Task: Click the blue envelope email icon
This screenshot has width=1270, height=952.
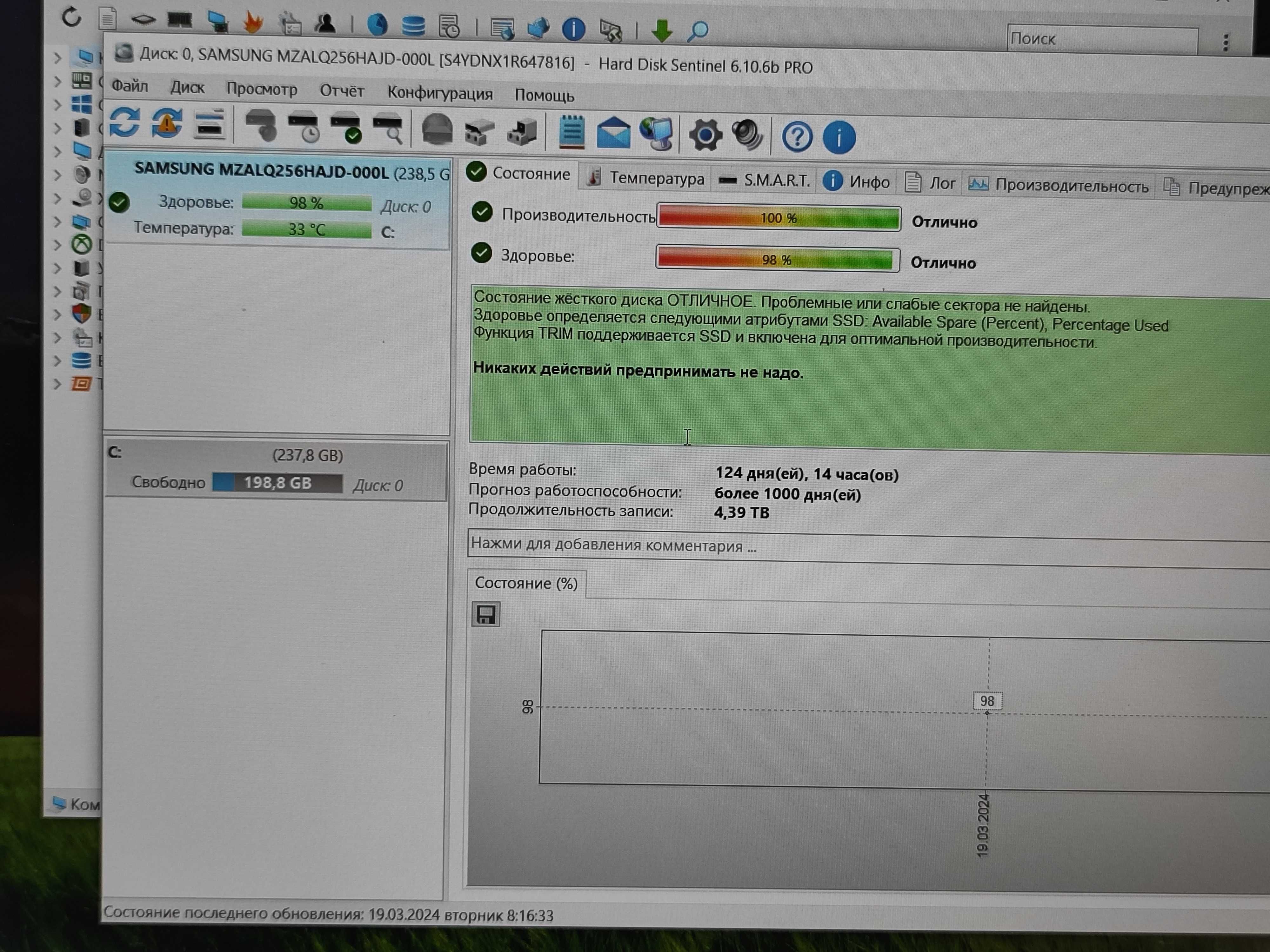Action: (614, 134)
